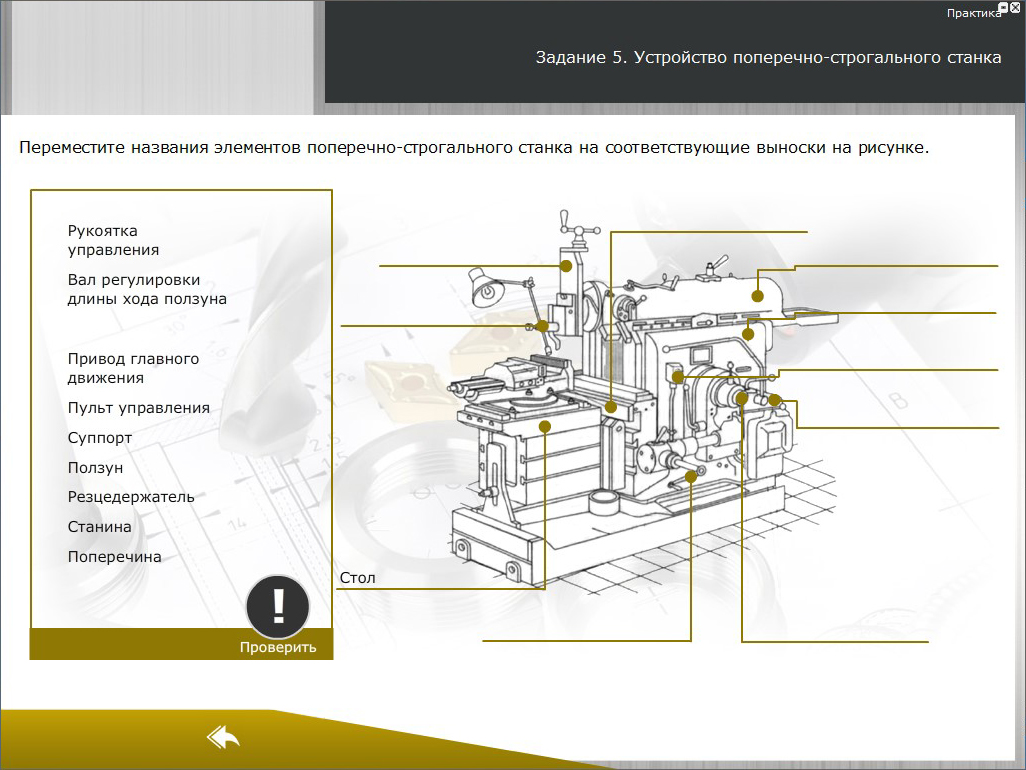Choose the Пульт управления label
Screen dimensions: 1026x770
tap(138, 408)
